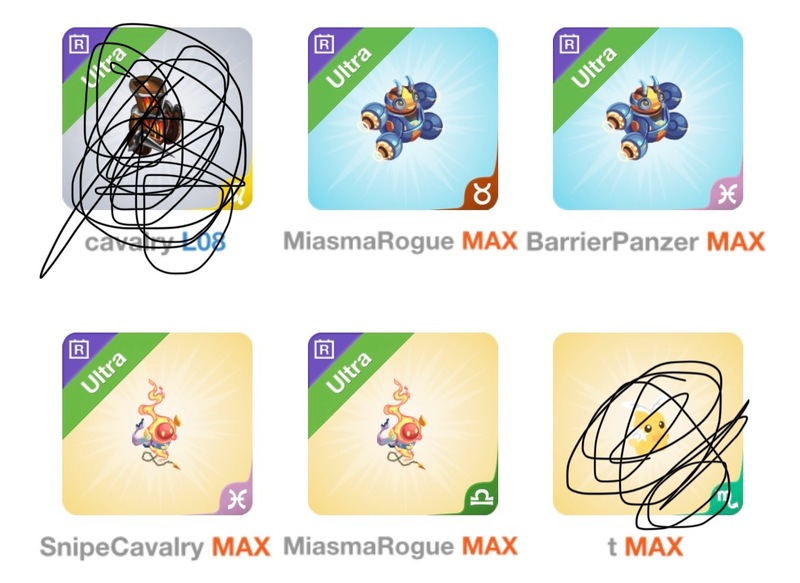Click the R calendar badge on scribbled cavalry card

tap(79, 44)
